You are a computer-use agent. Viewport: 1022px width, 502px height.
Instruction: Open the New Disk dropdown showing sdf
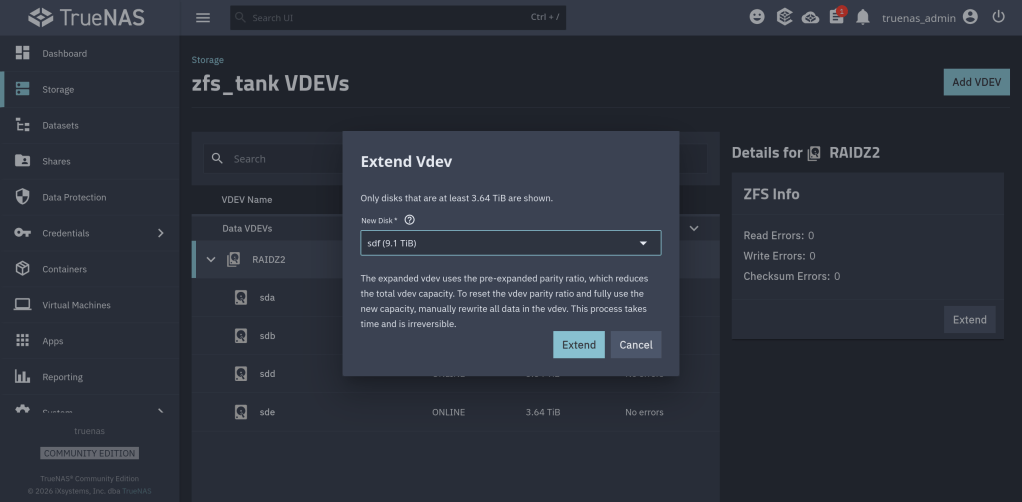510,243
